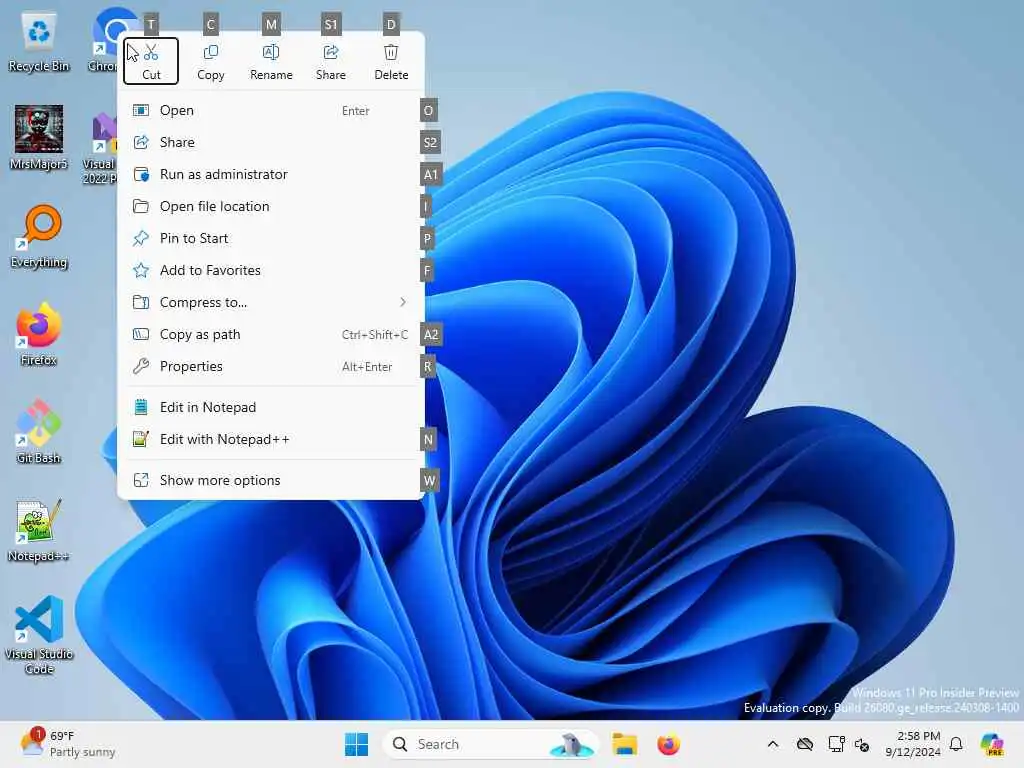Open the Windows Start button
Screen dimensions: 1024x768
357,744
